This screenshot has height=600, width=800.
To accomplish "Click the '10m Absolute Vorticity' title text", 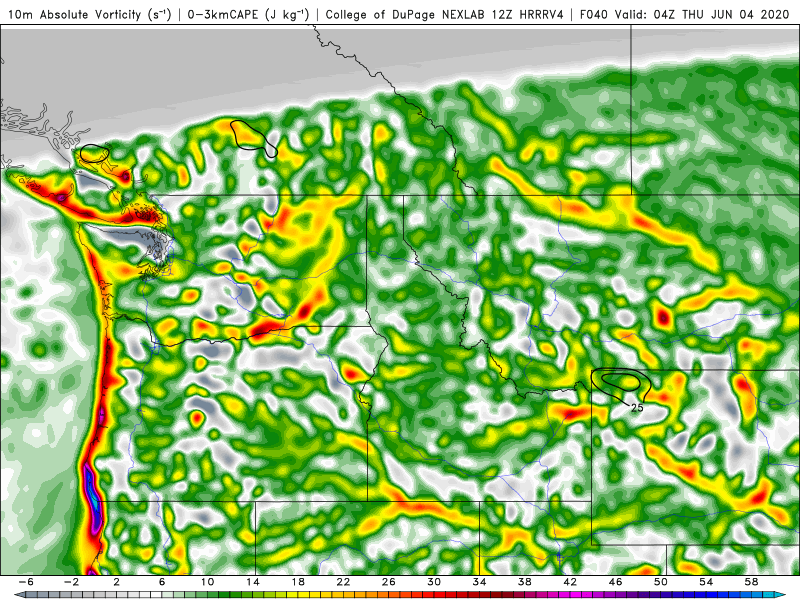I will (74, 14).
